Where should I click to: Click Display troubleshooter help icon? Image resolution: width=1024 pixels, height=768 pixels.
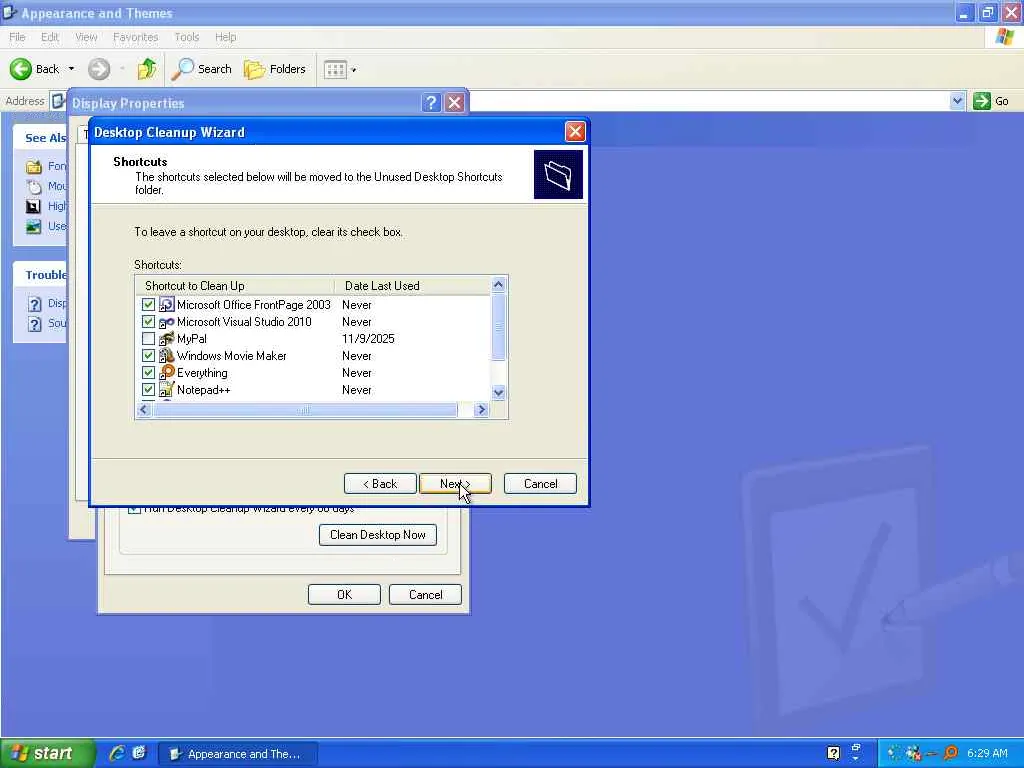tap(35, 304)
